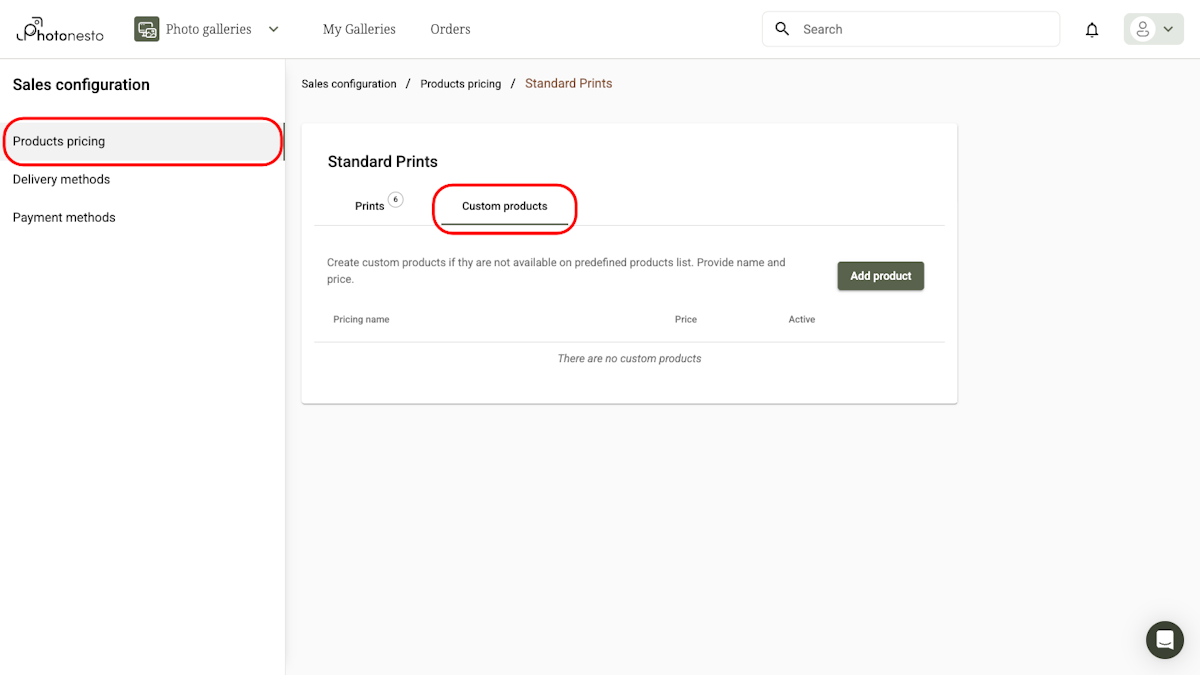Click the Photo galleries app icon

[x=147, y=29]
